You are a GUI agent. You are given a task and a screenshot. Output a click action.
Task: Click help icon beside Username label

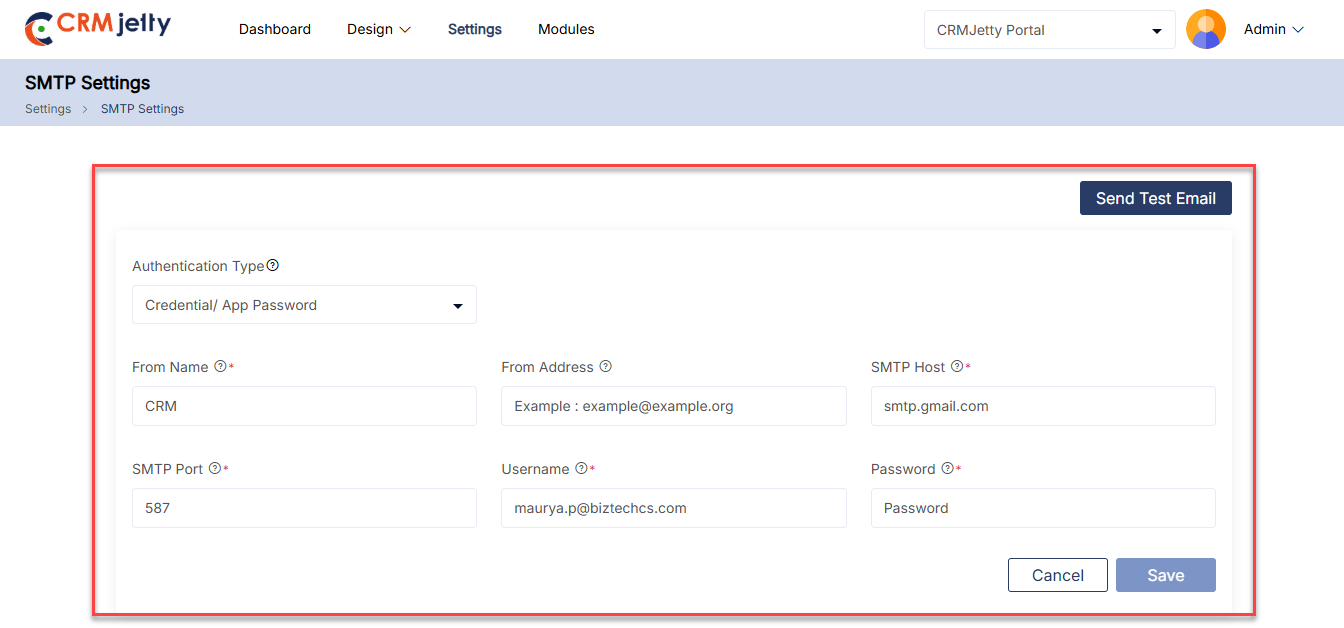[x=581, y=469]
